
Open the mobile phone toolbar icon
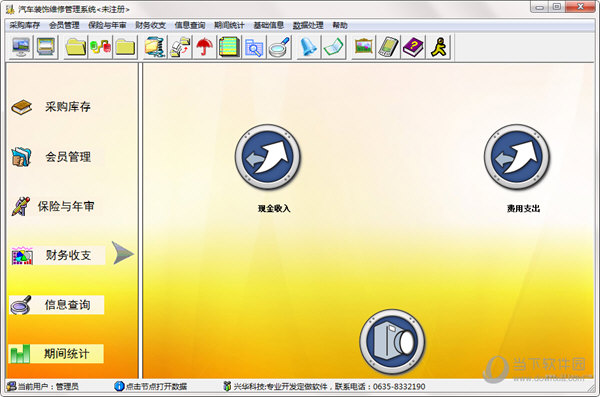click(x=388, y=47)
